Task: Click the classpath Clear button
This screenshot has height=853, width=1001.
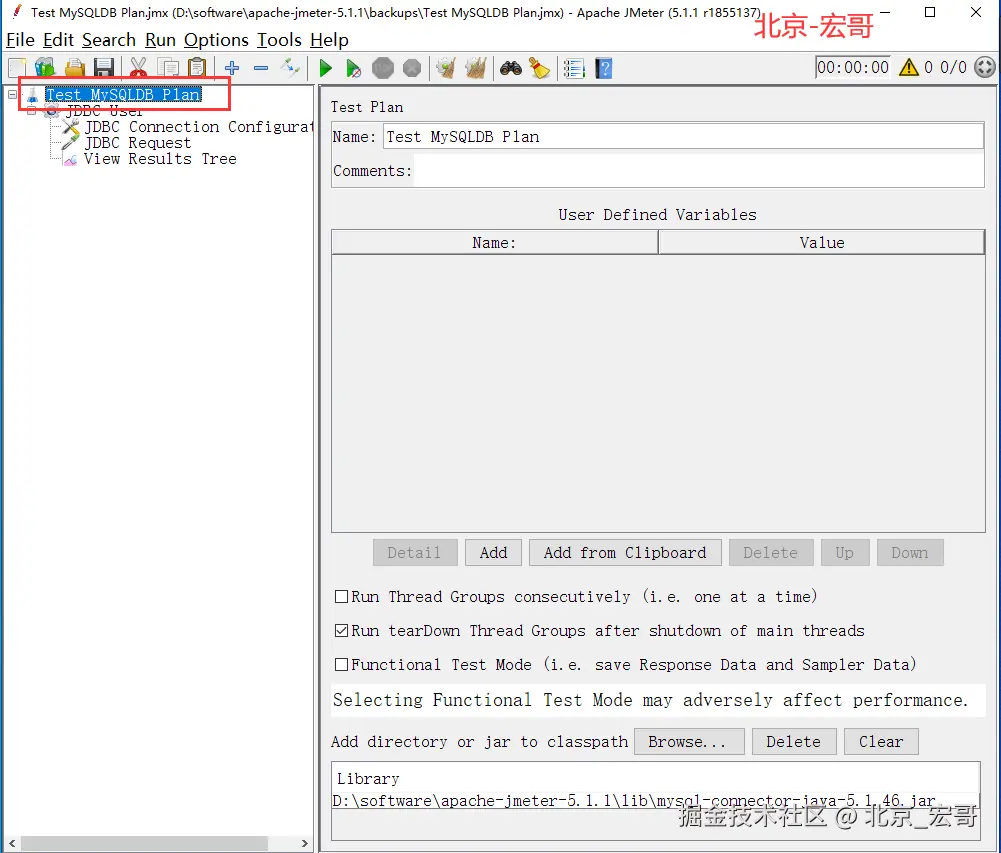Action: 881,741
